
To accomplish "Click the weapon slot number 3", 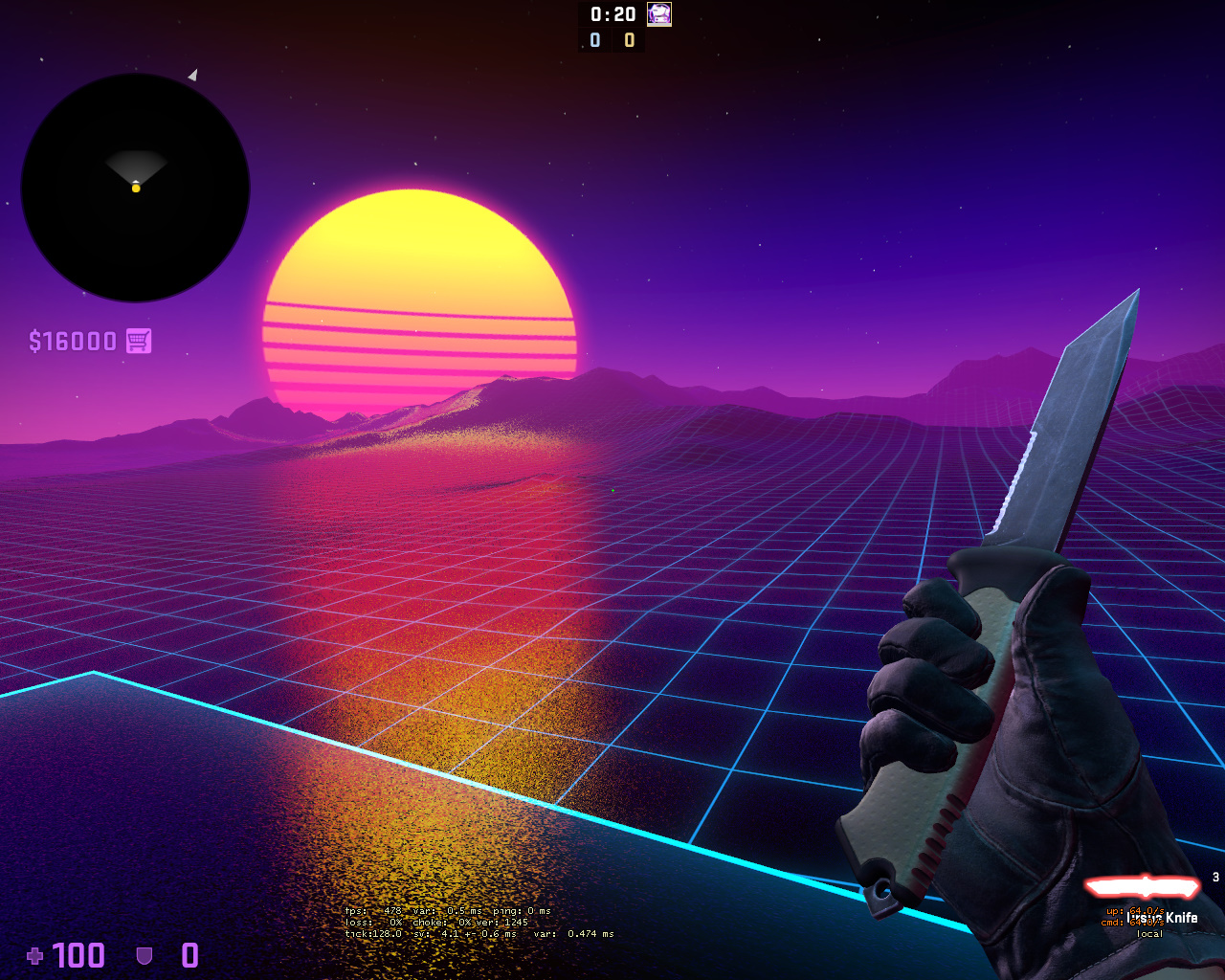I will pyautogui.click(x=1215, y=877).
